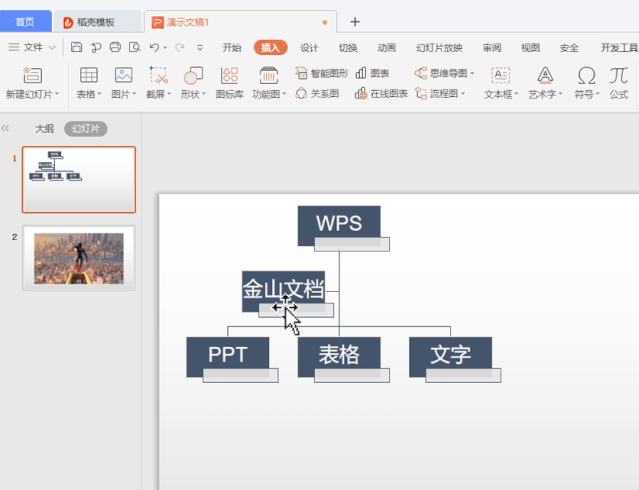Viewport: 639px width, 490px height.
Task: Select the PPT box in the chart
Action: tap(228, 354)
